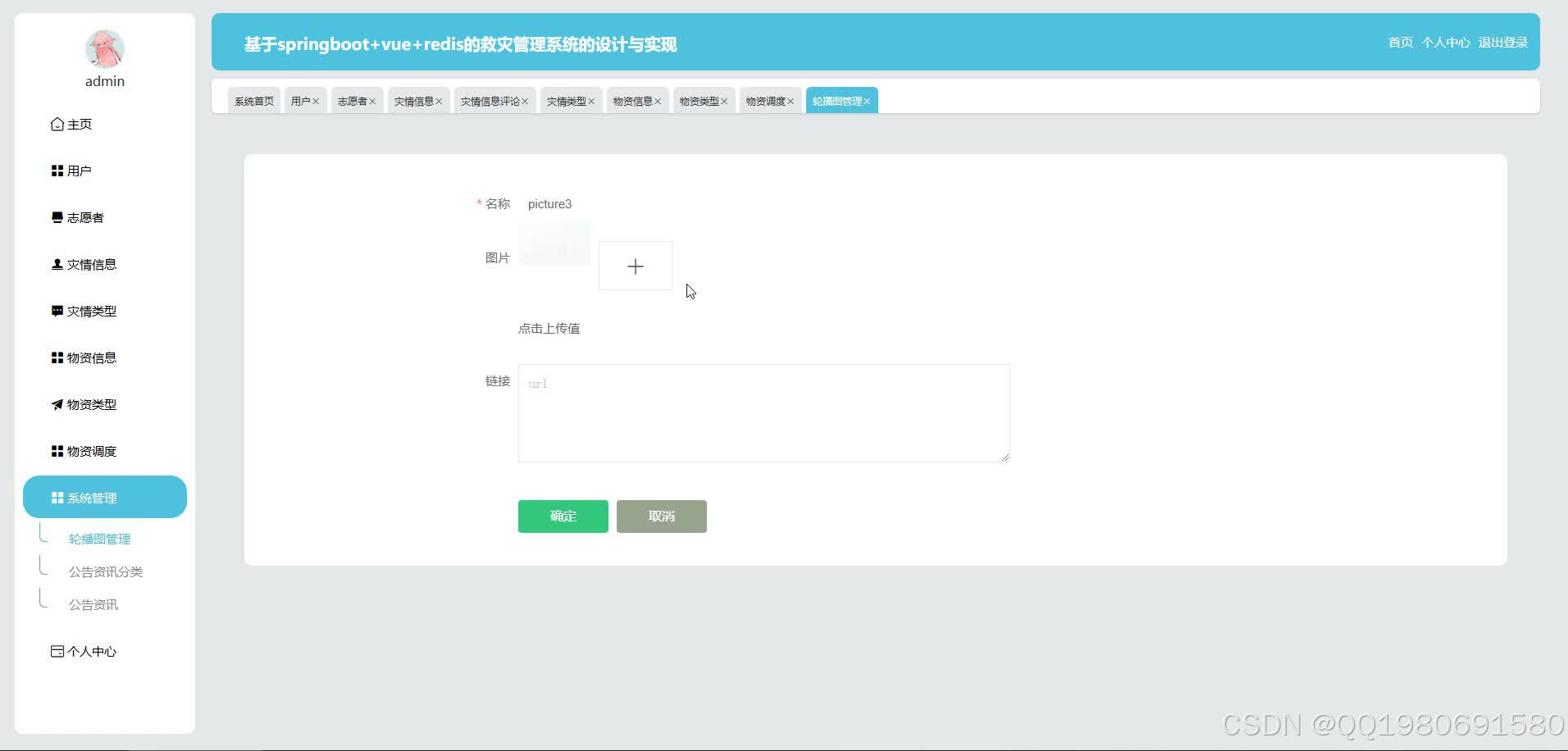Switch to the 系统首页 tab
The image size is (1568, 751).
253,100
